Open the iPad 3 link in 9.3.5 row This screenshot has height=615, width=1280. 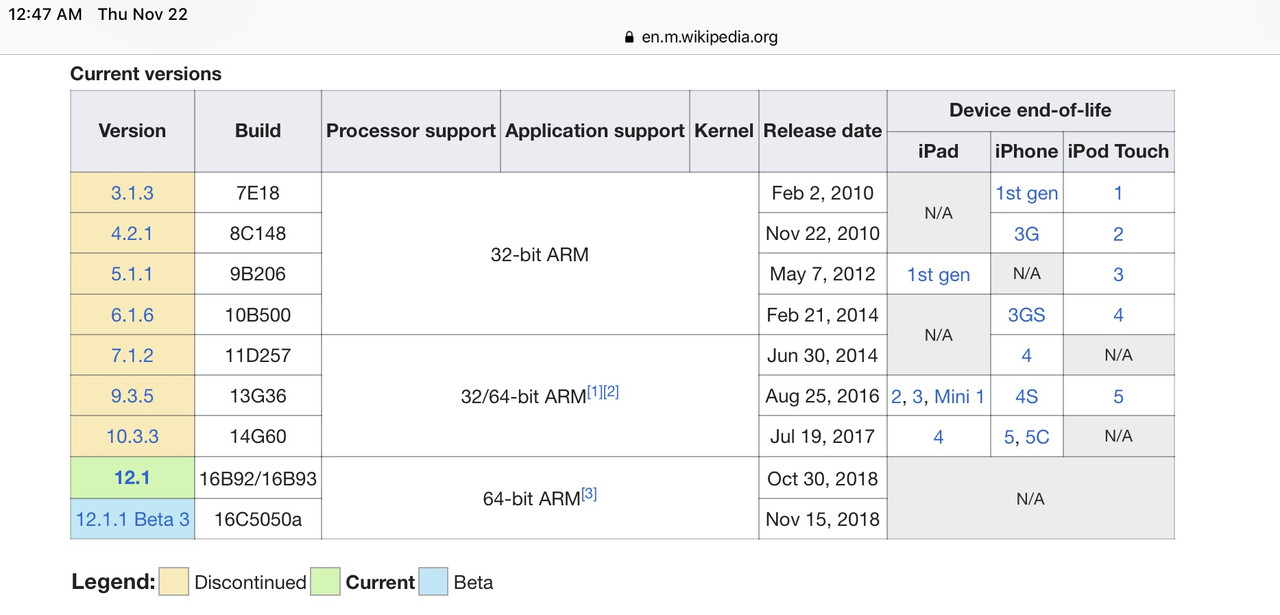917,396
